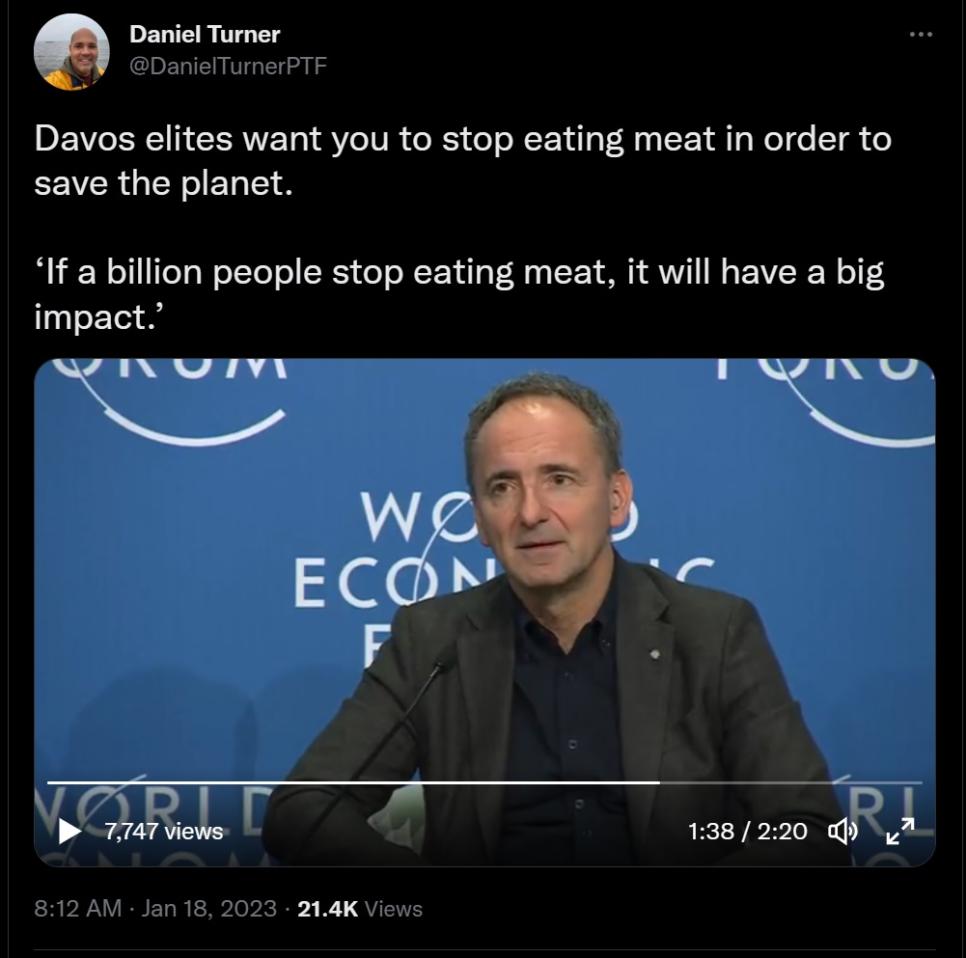
Task: Click the 7,747 views label on the video
Action: (x=164, y=831)
